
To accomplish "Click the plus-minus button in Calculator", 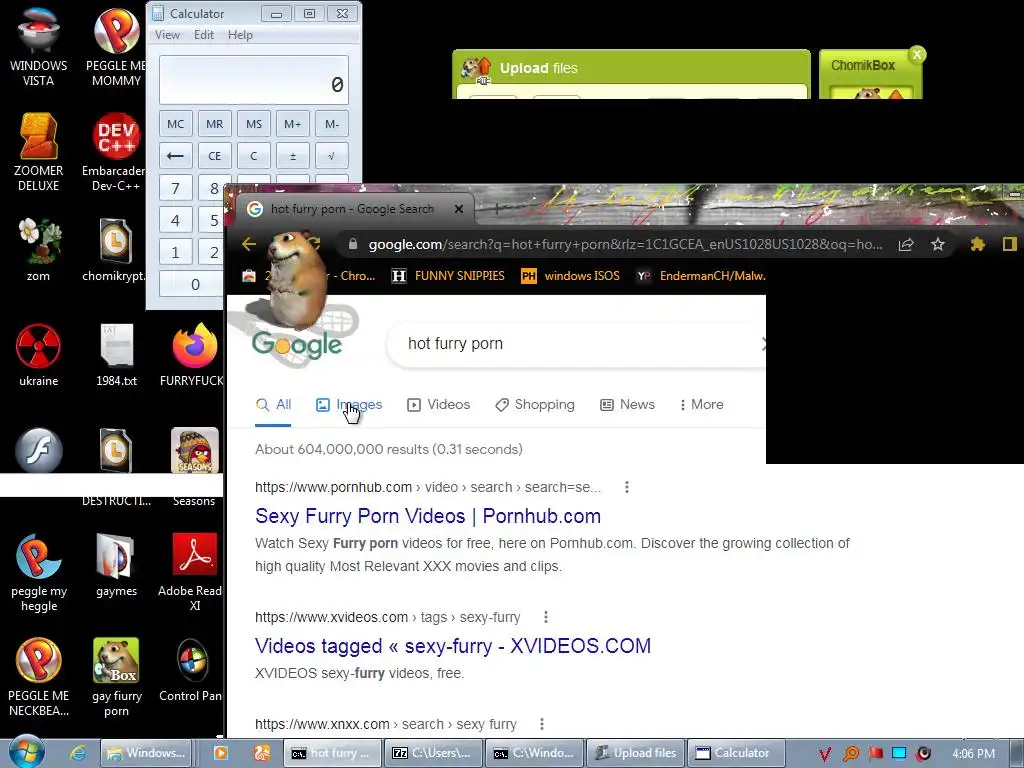I will click(293, 155).
